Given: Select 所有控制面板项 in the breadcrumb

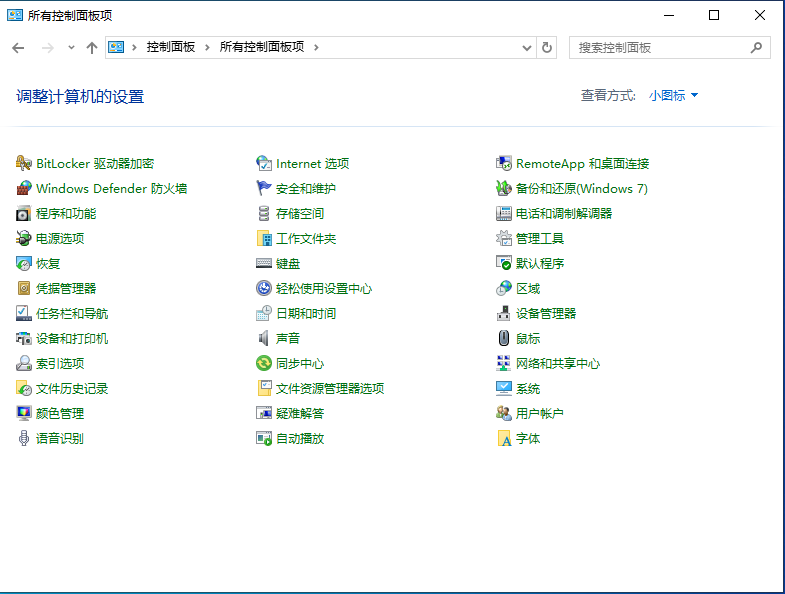Looking at the screenshot, I should point(262,47).
